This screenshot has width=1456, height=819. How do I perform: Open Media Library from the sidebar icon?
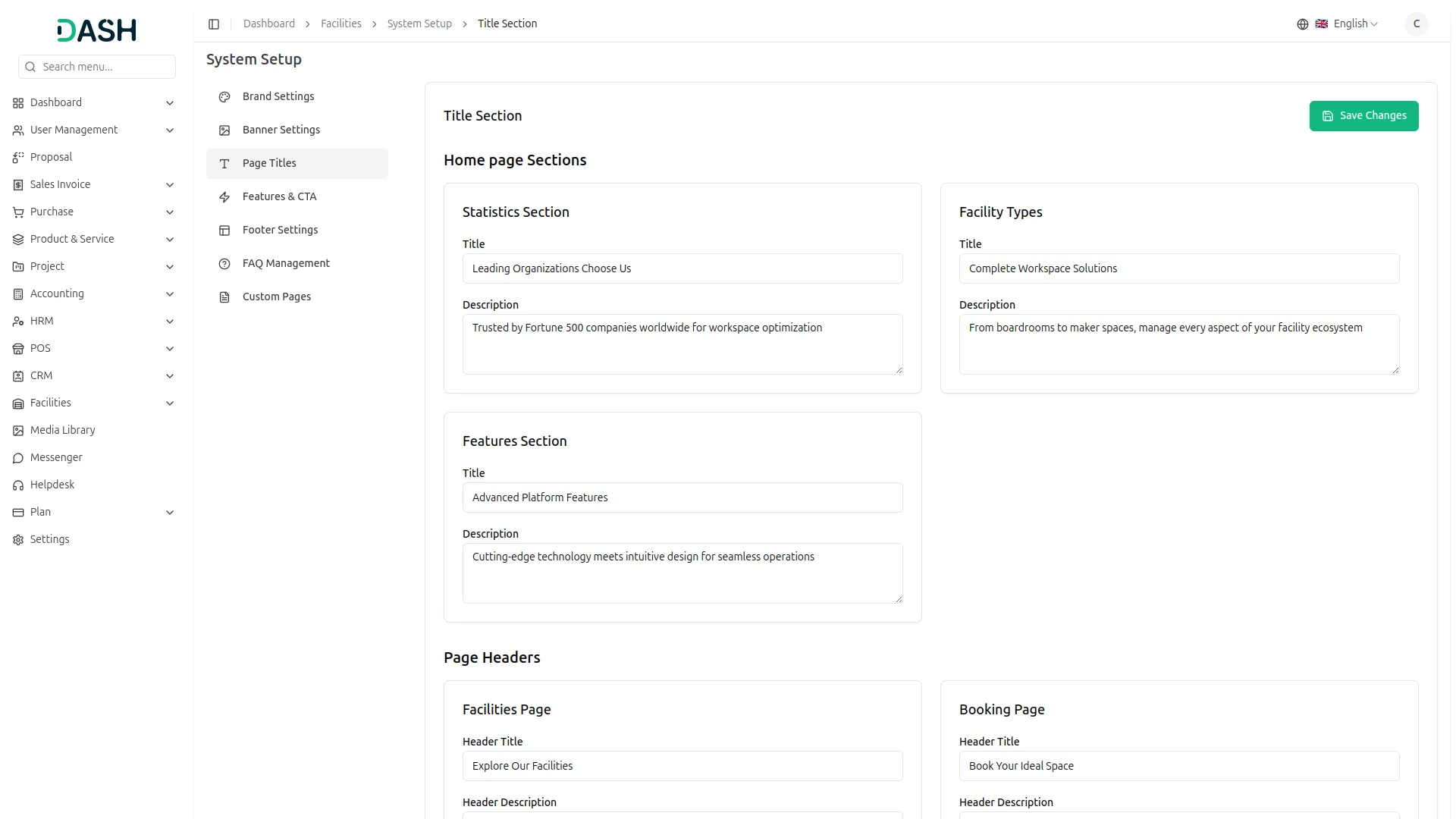click(x=18, y=431)
